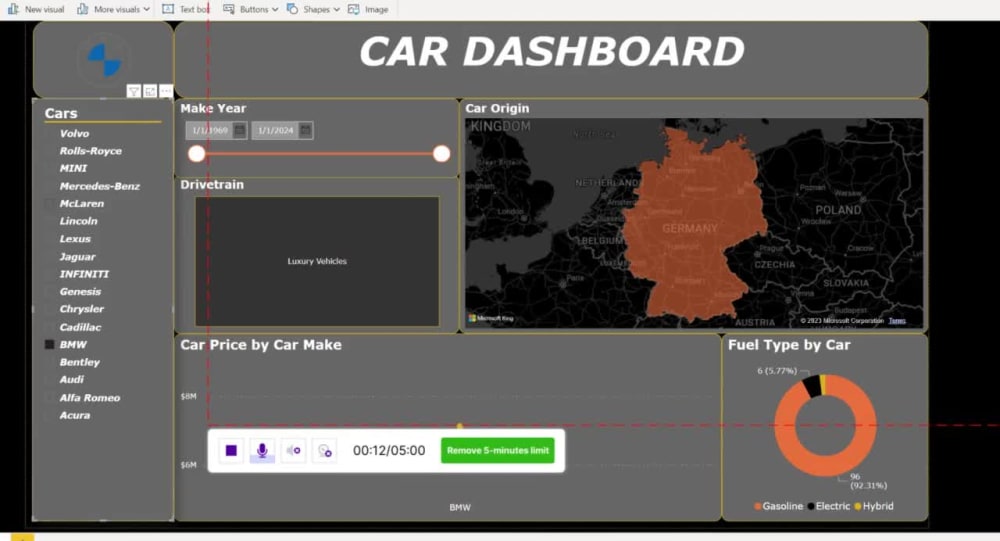Select MINI in the Cars slicer

[x=73, y=168]
